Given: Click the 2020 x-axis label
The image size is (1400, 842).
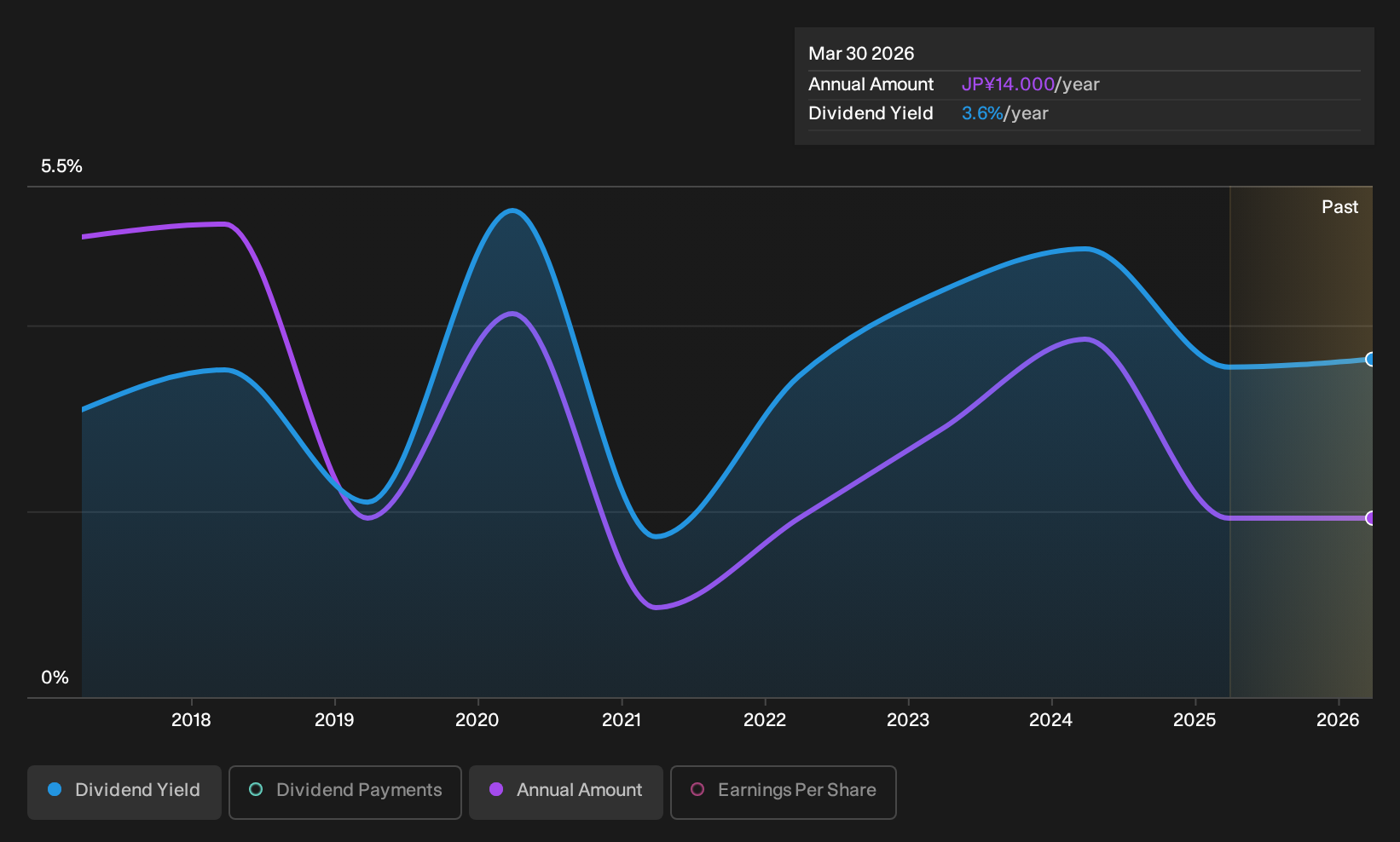Looking at the screenshot, I should pyautogui.click(x=477, y=720).
